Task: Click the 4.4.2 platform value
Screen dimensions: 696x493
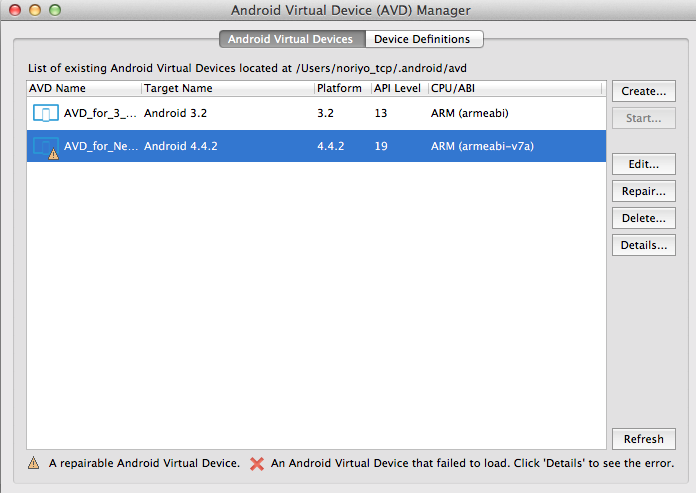Action: click(x=331, y=146)
